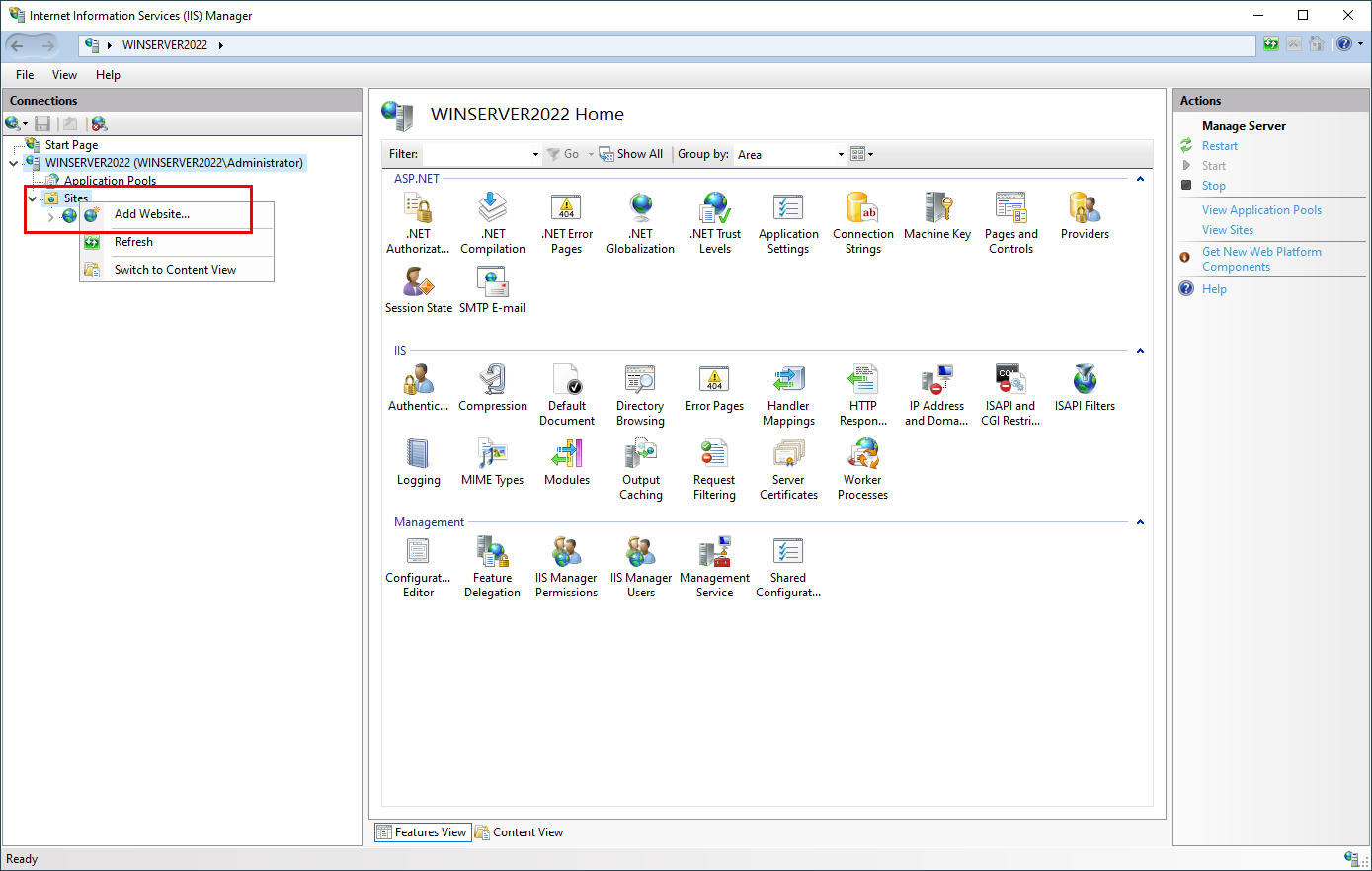Open the .NET Authorization Rules feature
The height and width of the screenshot is (871, 1372).
pyautogui.click(x=418, y=223)
